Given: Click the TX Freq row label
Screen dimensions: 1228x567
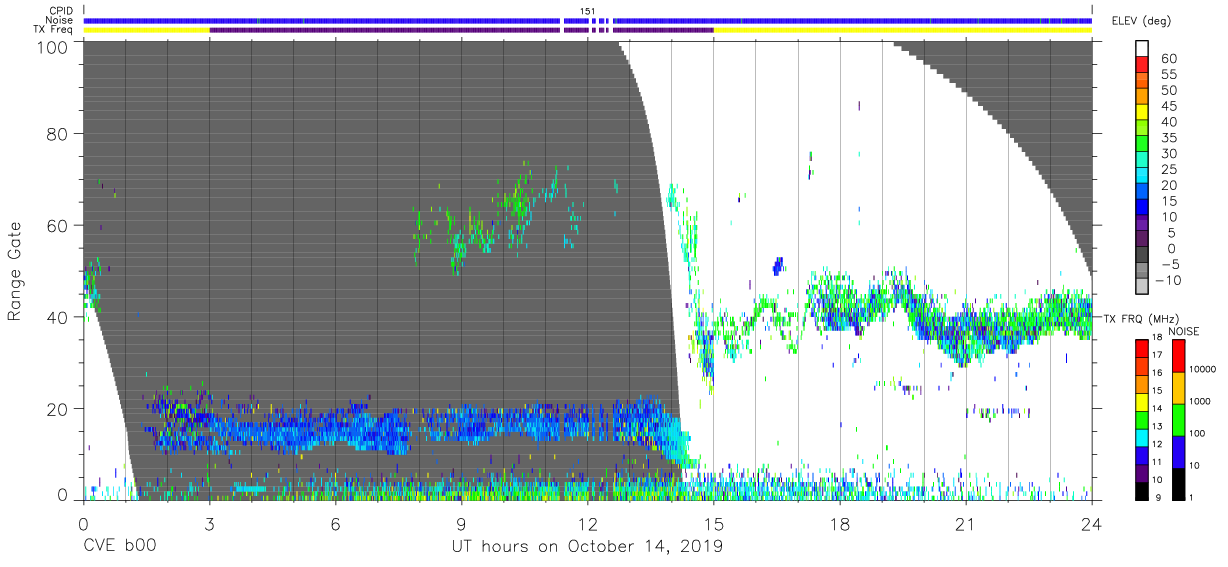Looking at the screenshot, I should [x=54, y=29].
